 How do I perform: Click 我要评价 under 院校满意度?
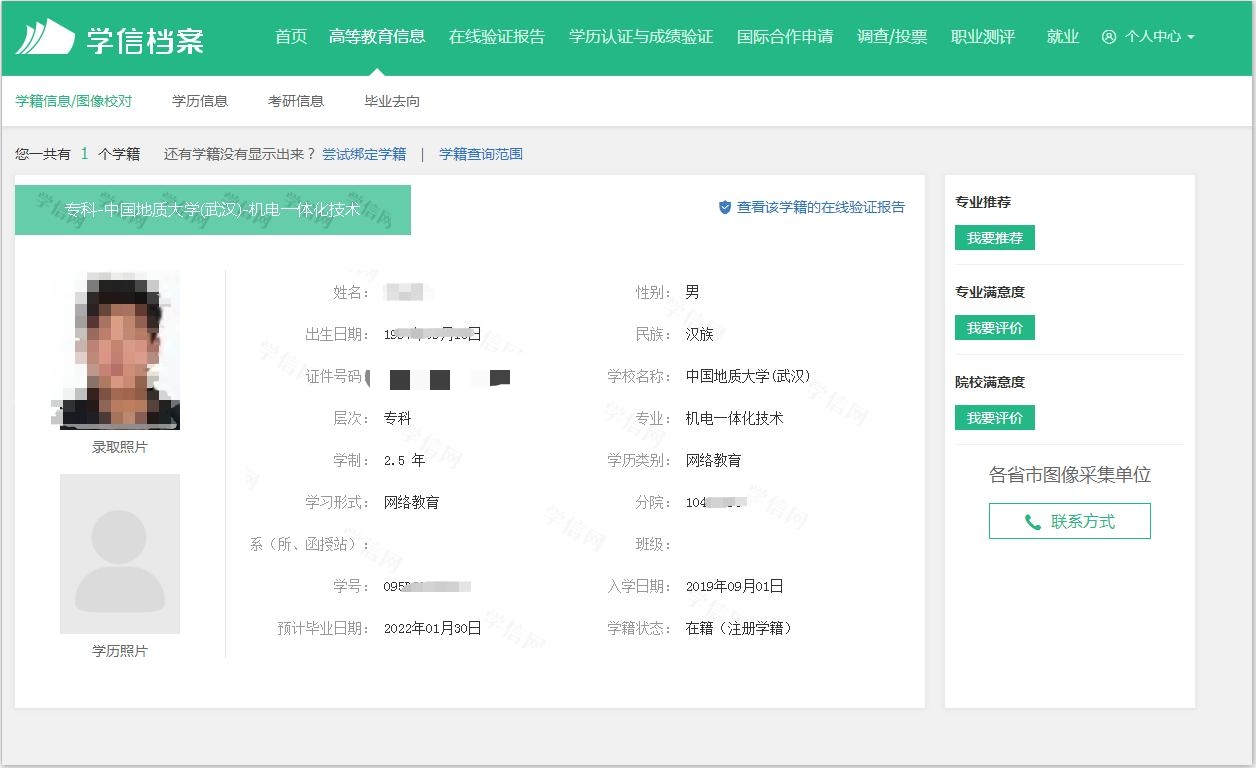pyautogui.click(x=994, y=418)
